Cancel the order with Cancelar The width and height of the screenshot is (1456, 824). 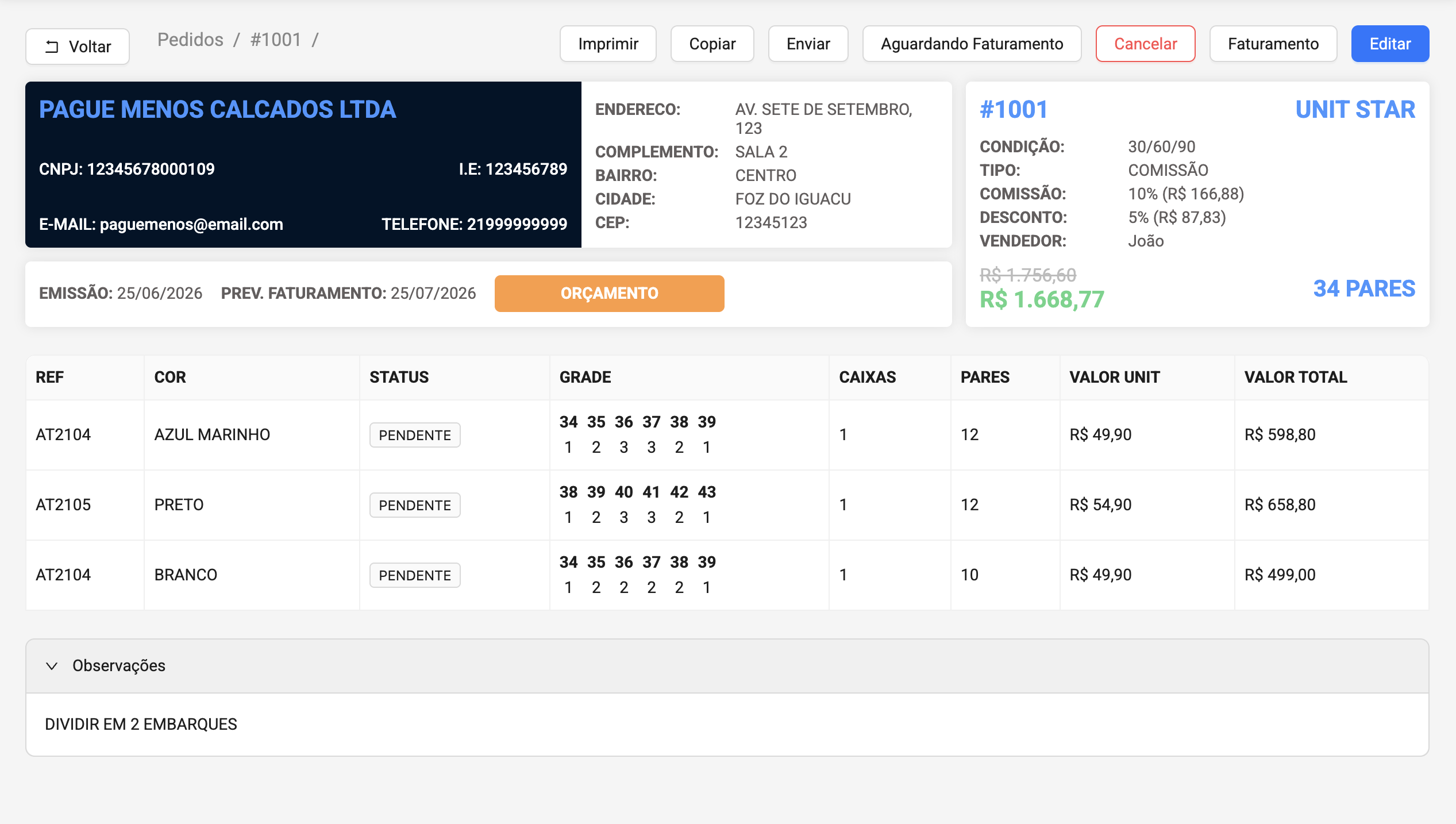(x=1145, y=44)
